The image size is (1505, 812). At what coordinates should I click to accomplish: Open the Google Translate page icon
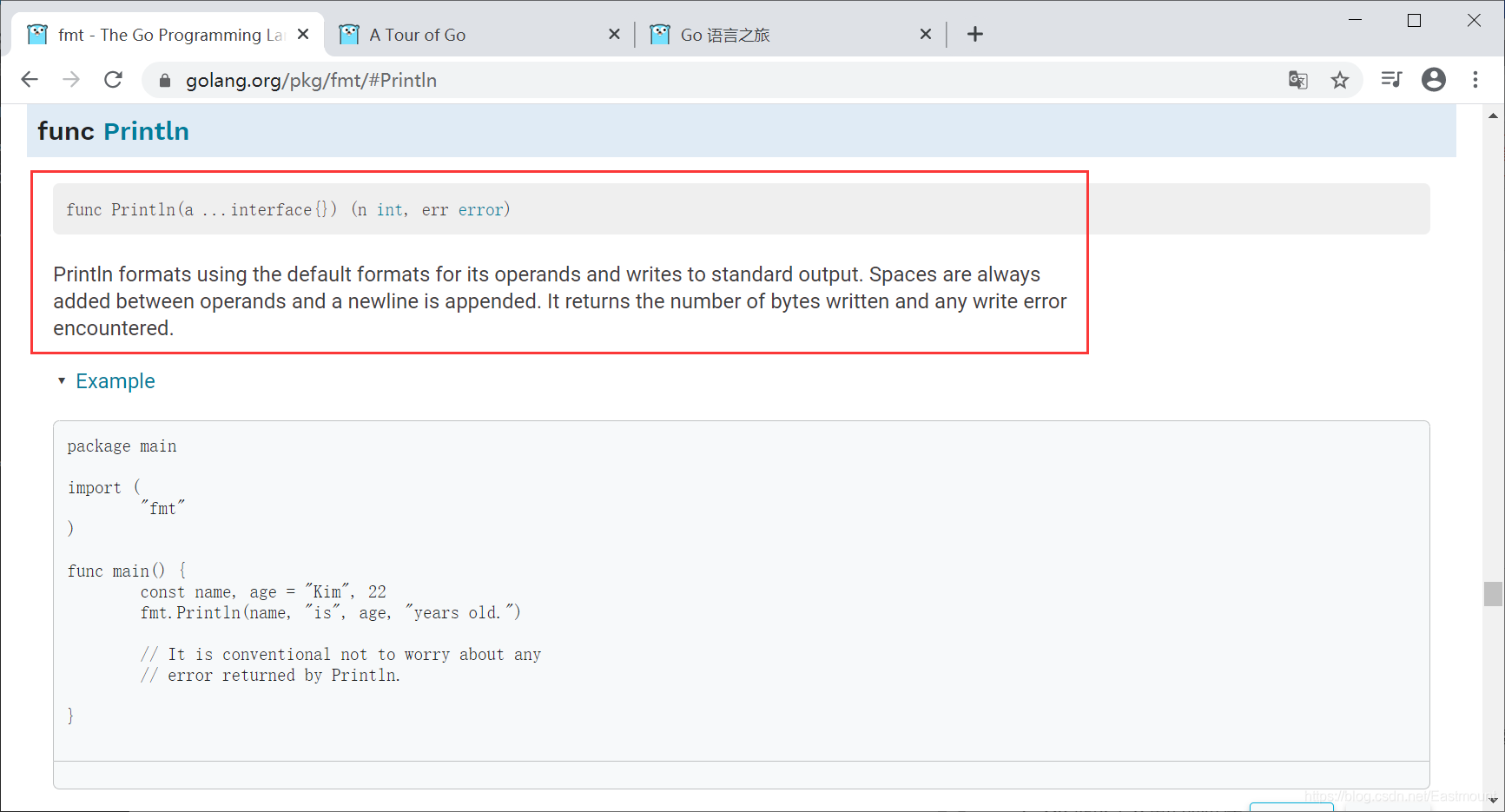1297,80
